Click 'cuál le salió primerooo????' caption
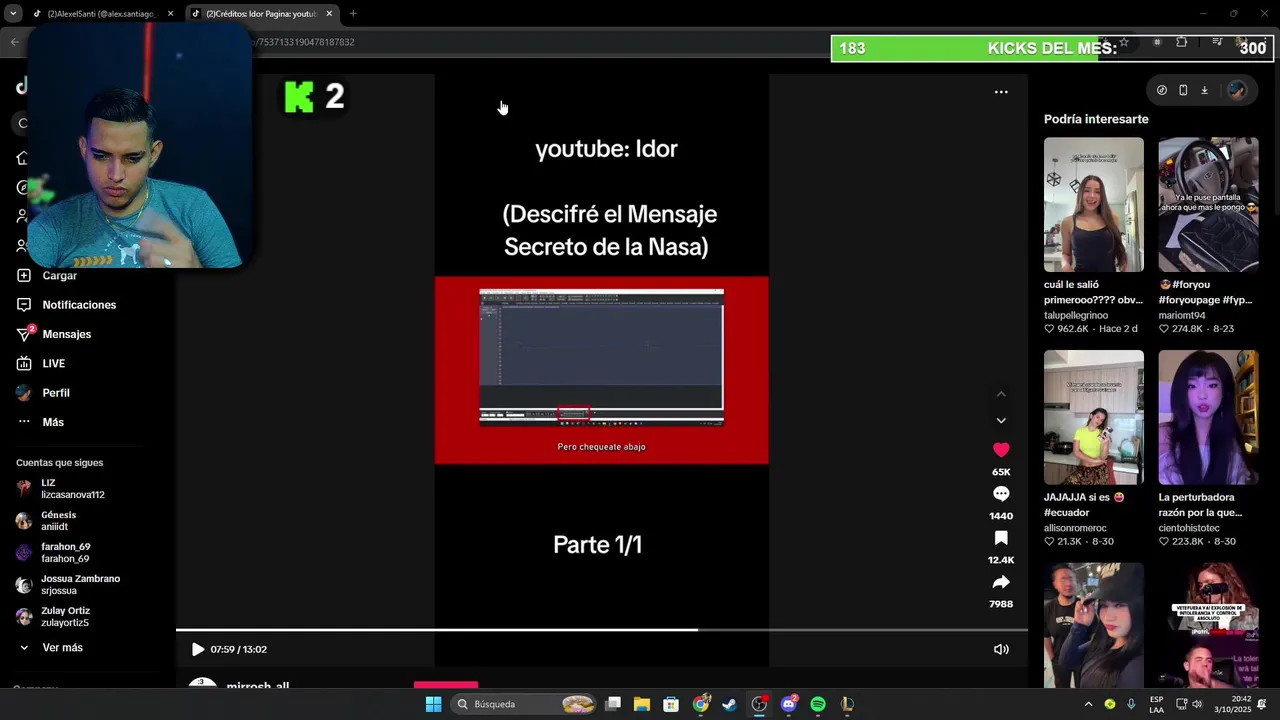This screenshot has width=1280, height=720. 1093,292
